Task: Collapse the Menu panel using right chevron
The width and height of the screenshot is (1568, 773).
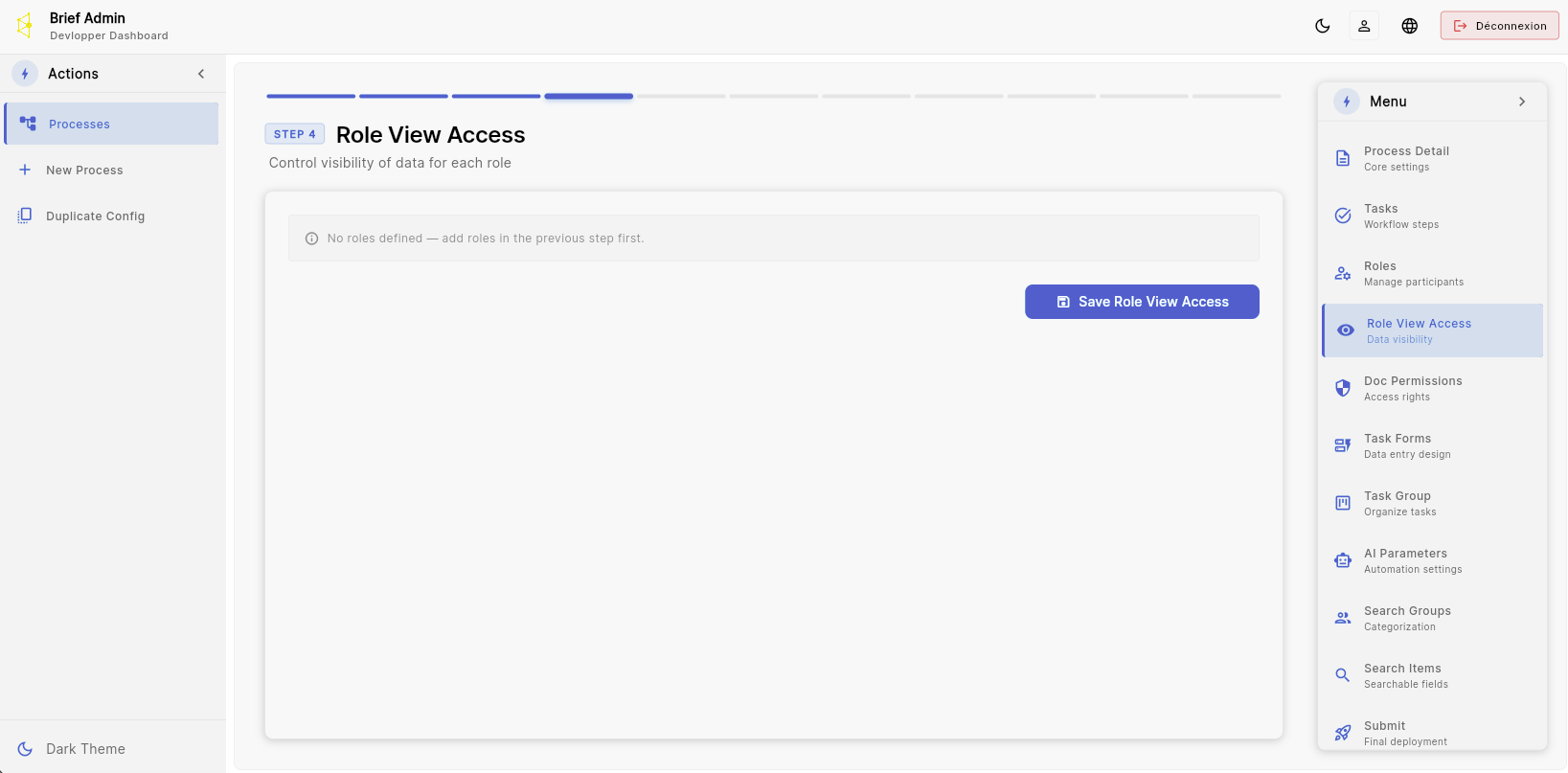Action: click(1522, 102)
